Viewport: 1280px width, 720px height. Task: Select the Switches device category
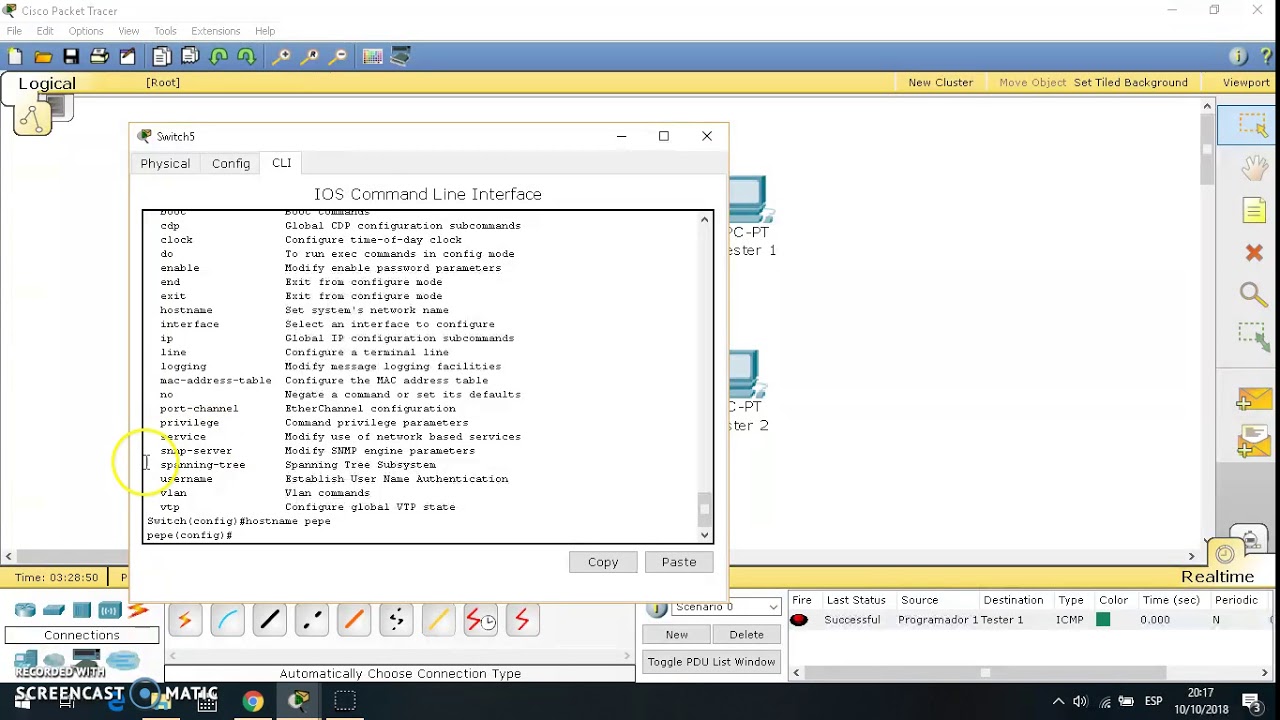tap(54, 610)
